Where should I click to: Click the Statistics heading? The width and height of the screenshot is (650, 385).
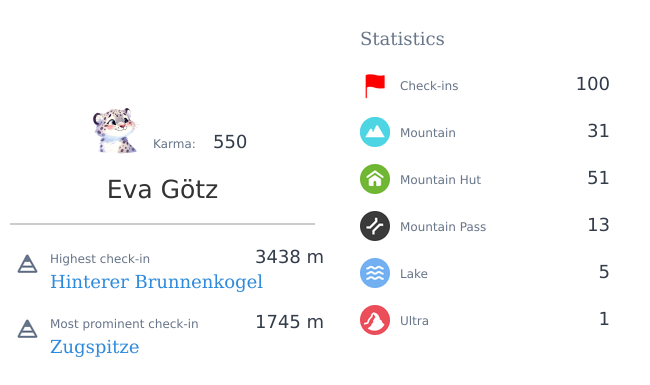tap(402, 39)
